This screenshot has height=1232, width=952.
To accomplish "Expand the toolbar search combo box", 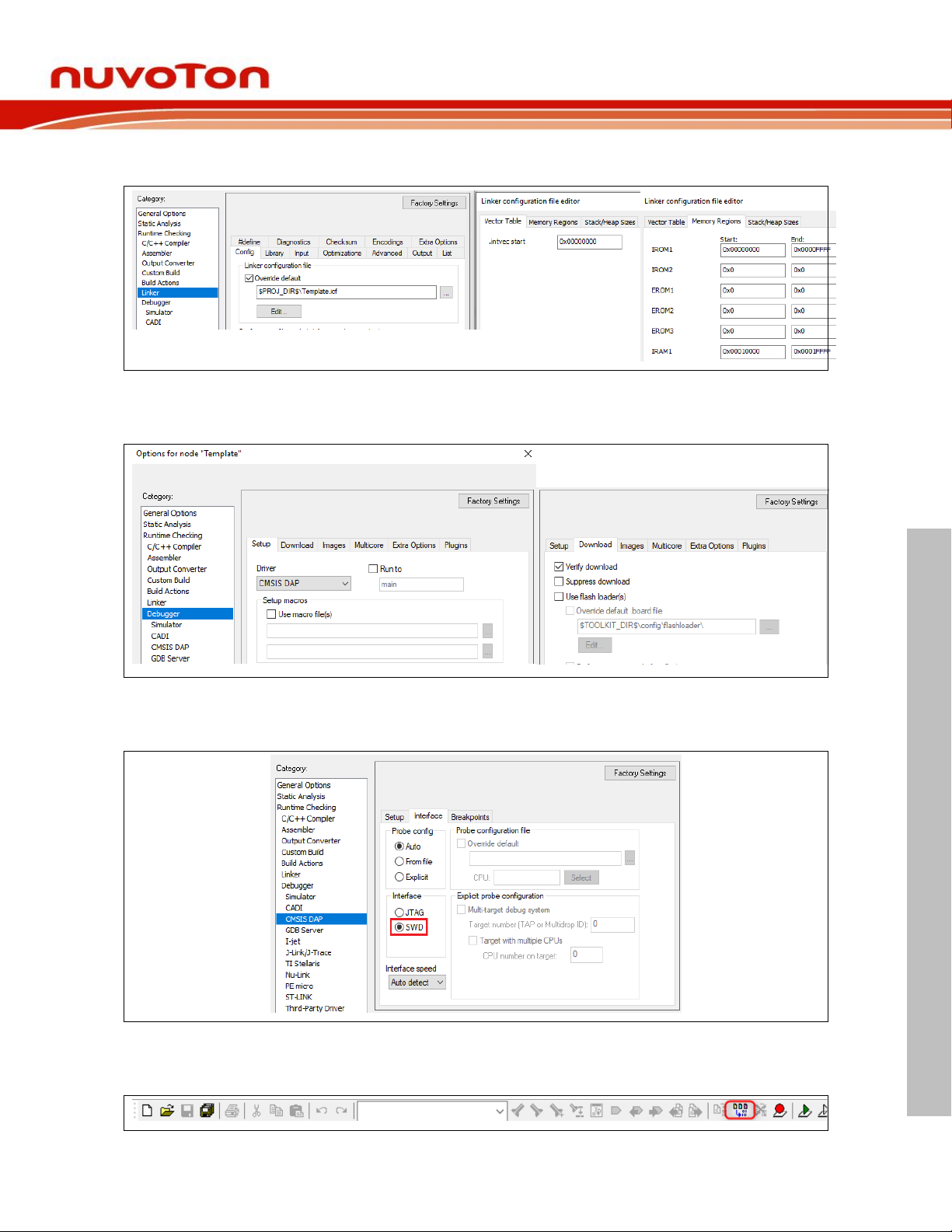I will [500, 1112].
